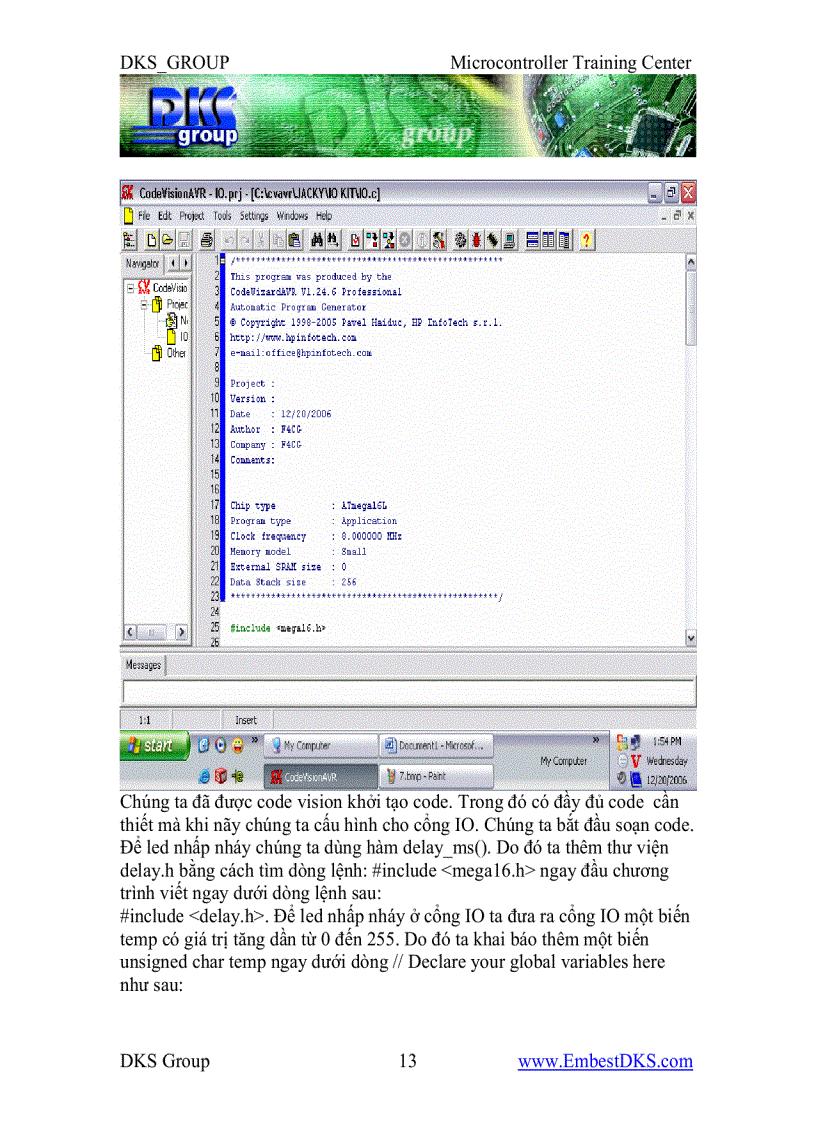Select the IO file in the Navigator tree
Image resolution: width=816 pixels, height=1123 pixels.
(x=175, y=335)
